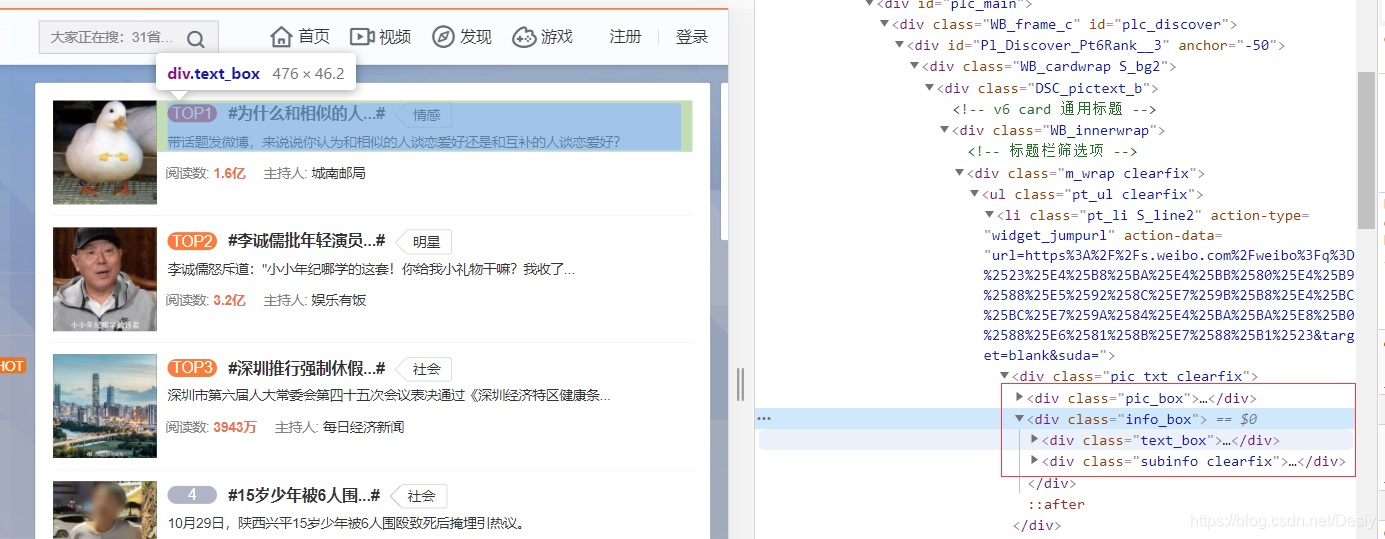Viewport: 1385px width, 539px height.
Task: Open host 每日经济新闻 profile
Action: tap(363, 427)
